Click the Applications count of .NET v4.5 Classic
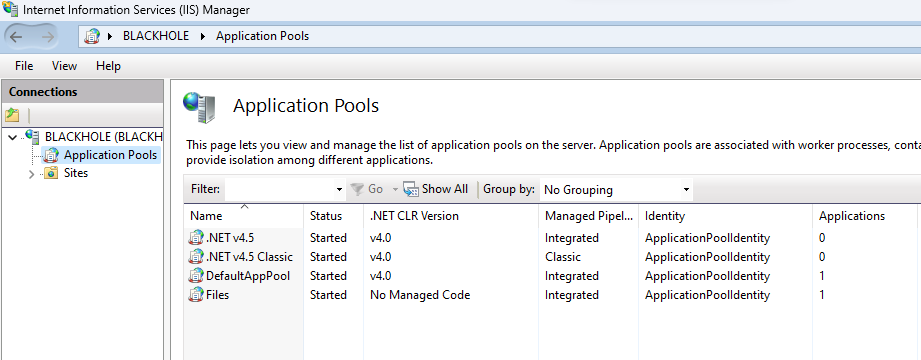 [822, 257]
